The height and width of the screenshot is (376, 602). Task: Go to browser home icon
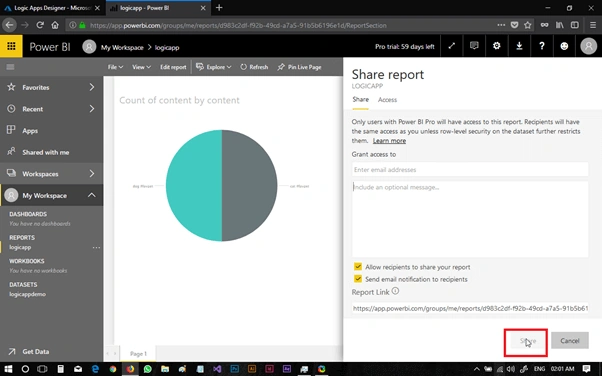coord(55,25)
